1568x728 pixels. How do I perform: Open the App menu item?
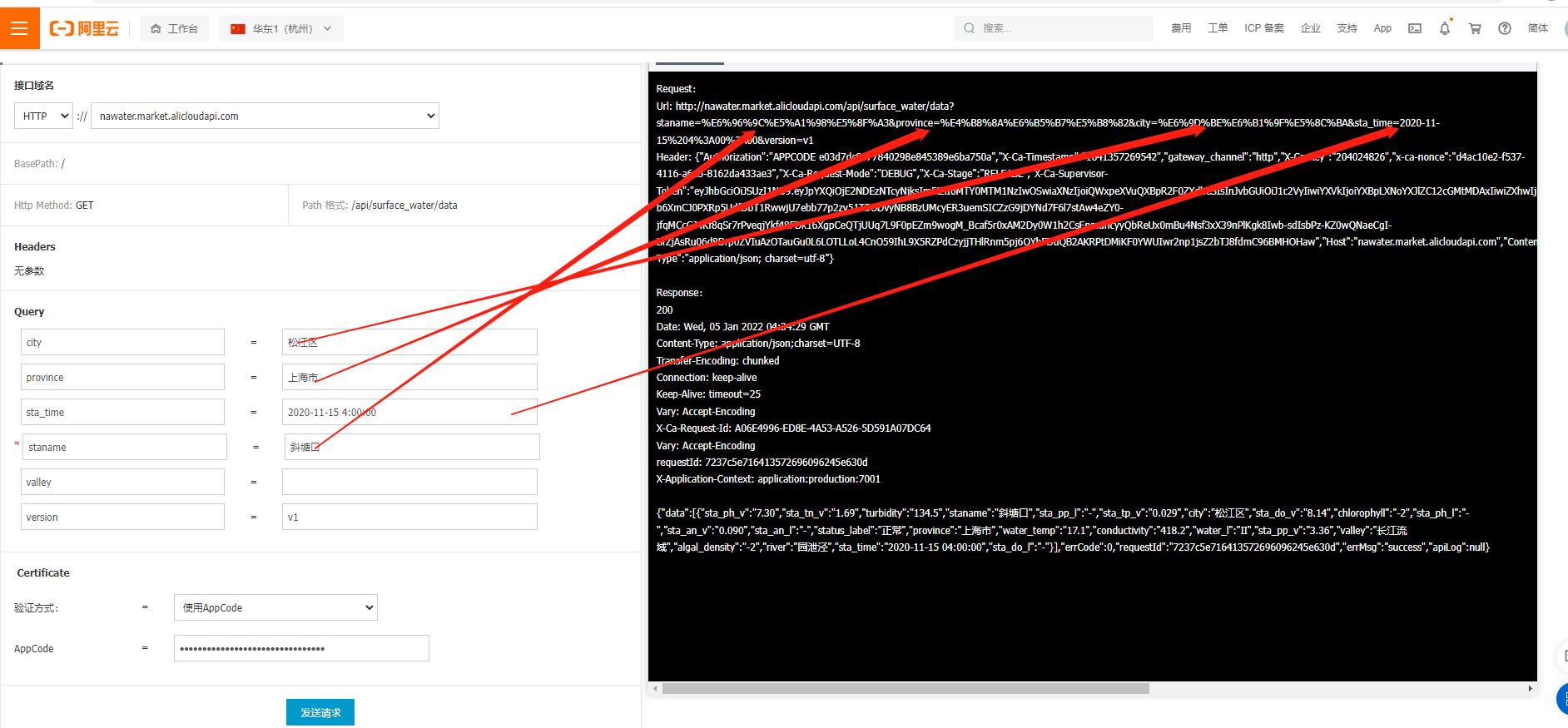pyautogui.click(x=1382, y=28)
